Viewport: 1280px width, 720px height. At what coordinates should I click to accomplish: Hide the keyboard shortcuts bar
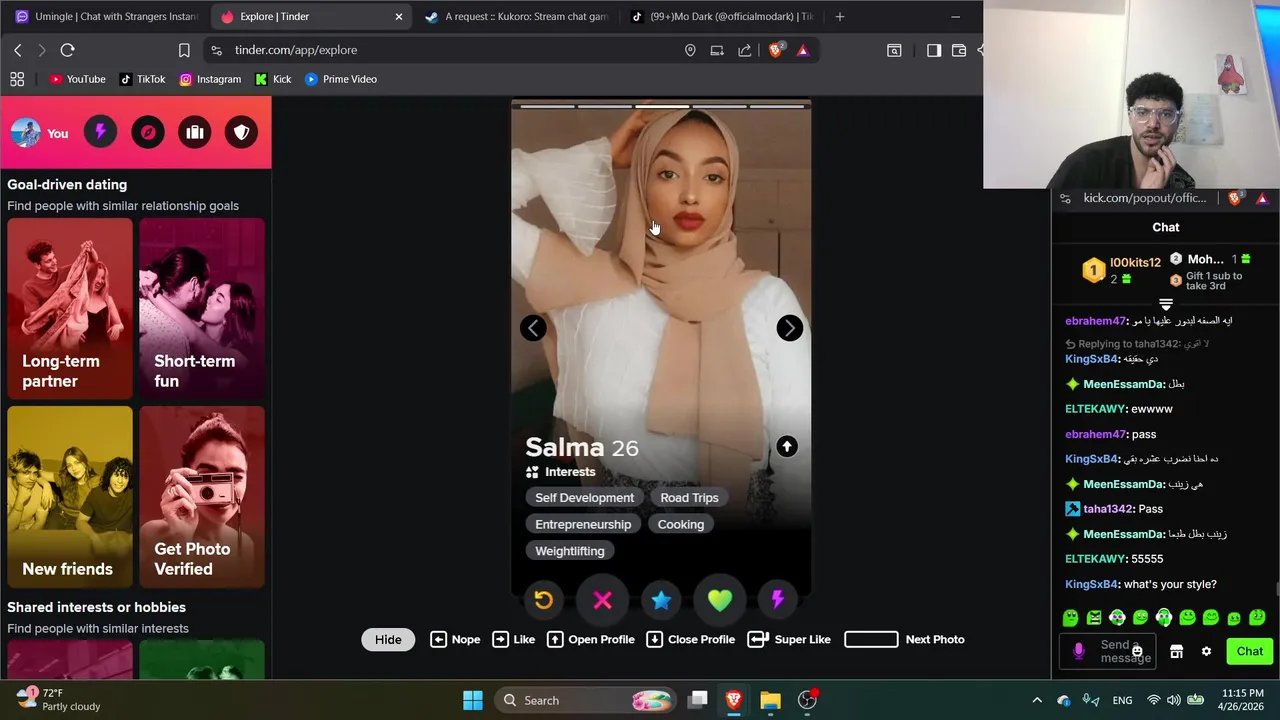[x=388, y=640]
